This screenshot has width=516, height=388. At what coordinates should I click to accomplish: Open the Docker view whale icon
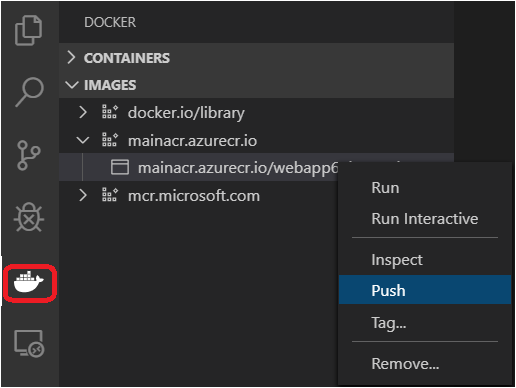coord(29,282)
